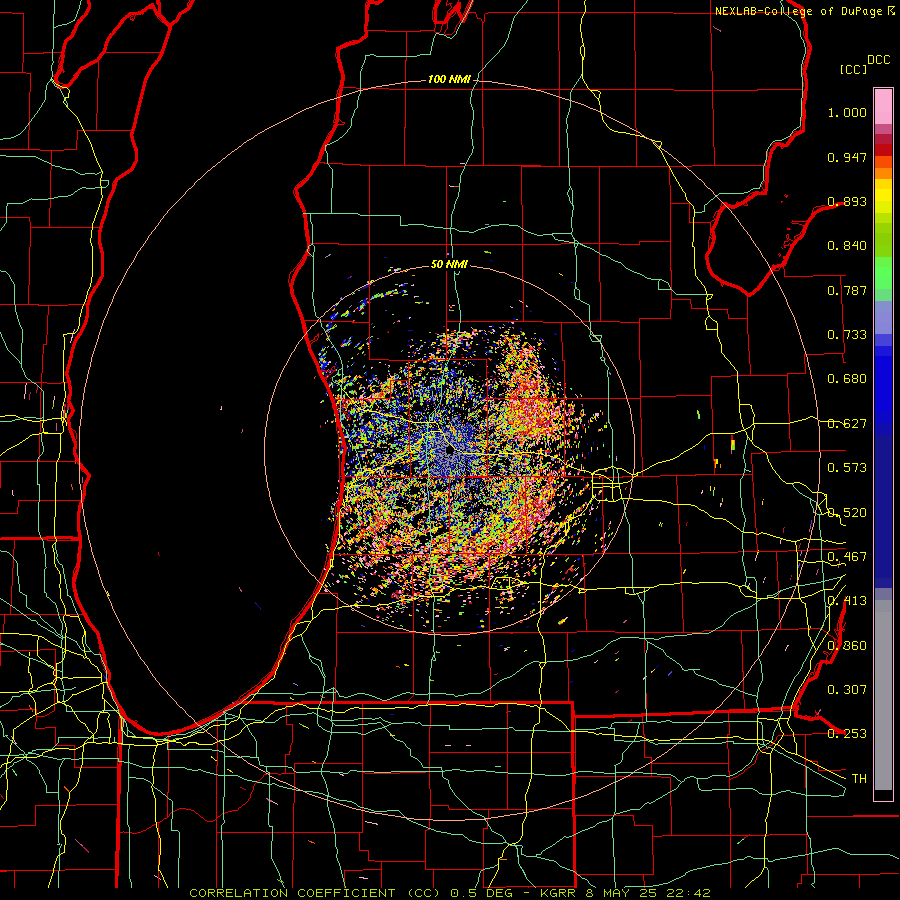This screenshot has height=900, width=900.
Task: Click the 0.467 legend value
Action: (x=847, y=557)
